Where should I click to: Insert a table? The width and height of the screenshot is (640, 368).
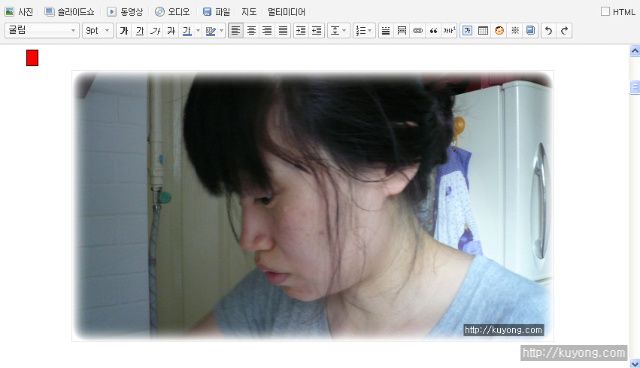(483, 31)
